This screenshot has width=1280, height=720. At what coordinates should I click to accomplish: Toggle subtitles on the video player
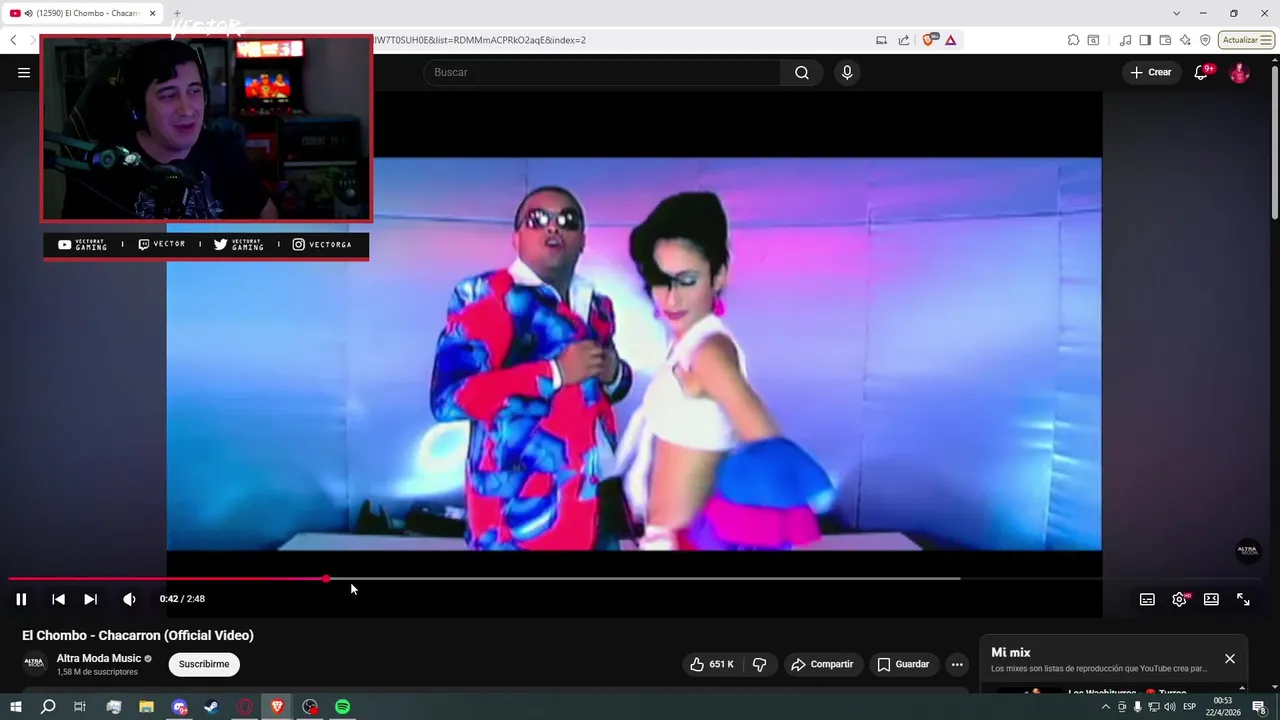(1147, 599)
